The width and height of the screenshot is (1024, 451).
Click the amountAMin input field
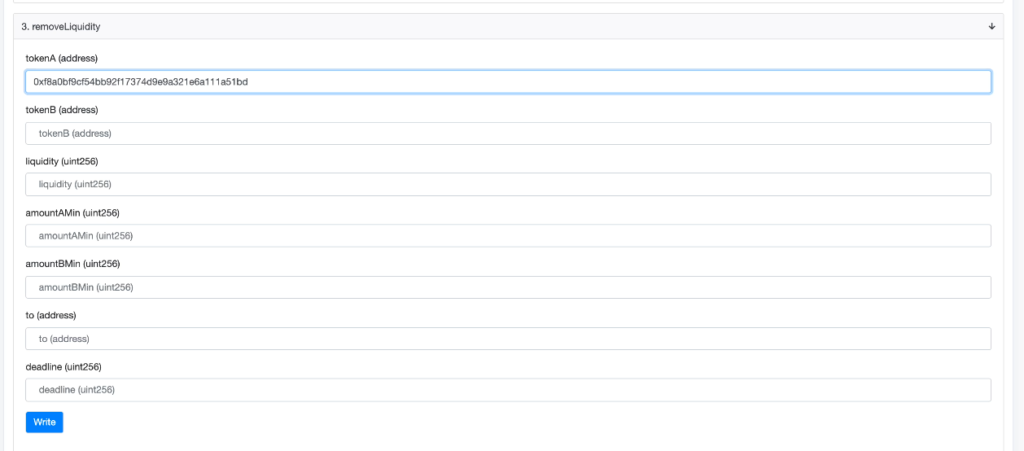tap(508, 236)
